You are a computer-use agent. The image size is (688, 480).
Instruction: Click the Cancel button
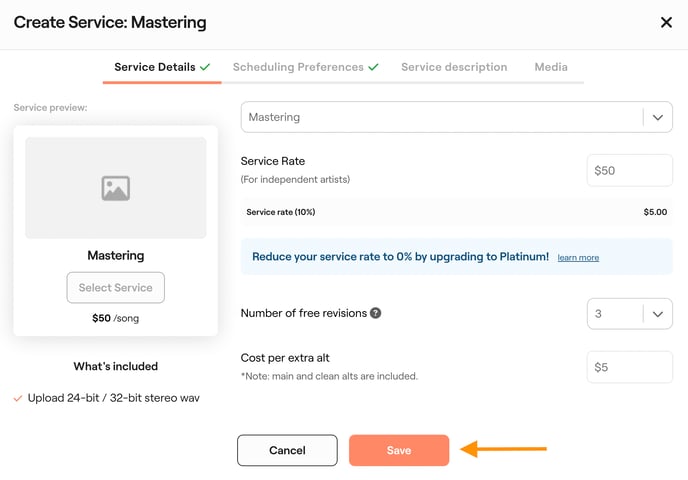coord(287,450)
